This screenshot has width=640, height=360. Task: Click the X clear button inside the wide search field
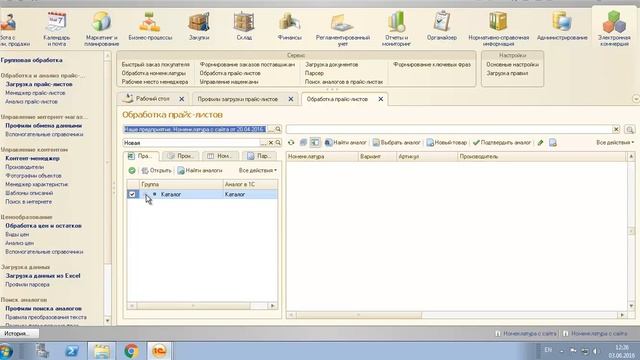click(x=616, y=129)
